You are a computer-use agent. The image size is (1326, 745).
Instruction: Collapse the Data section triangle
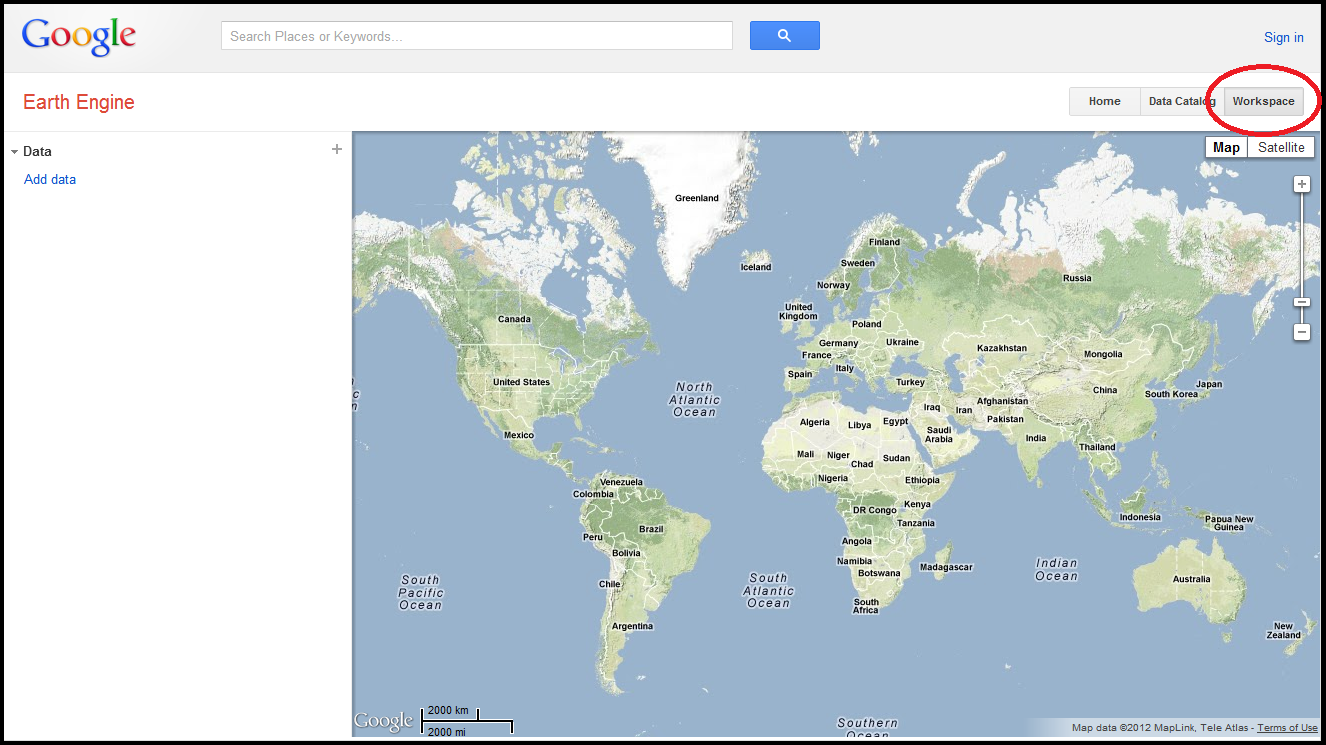(15, 152)
